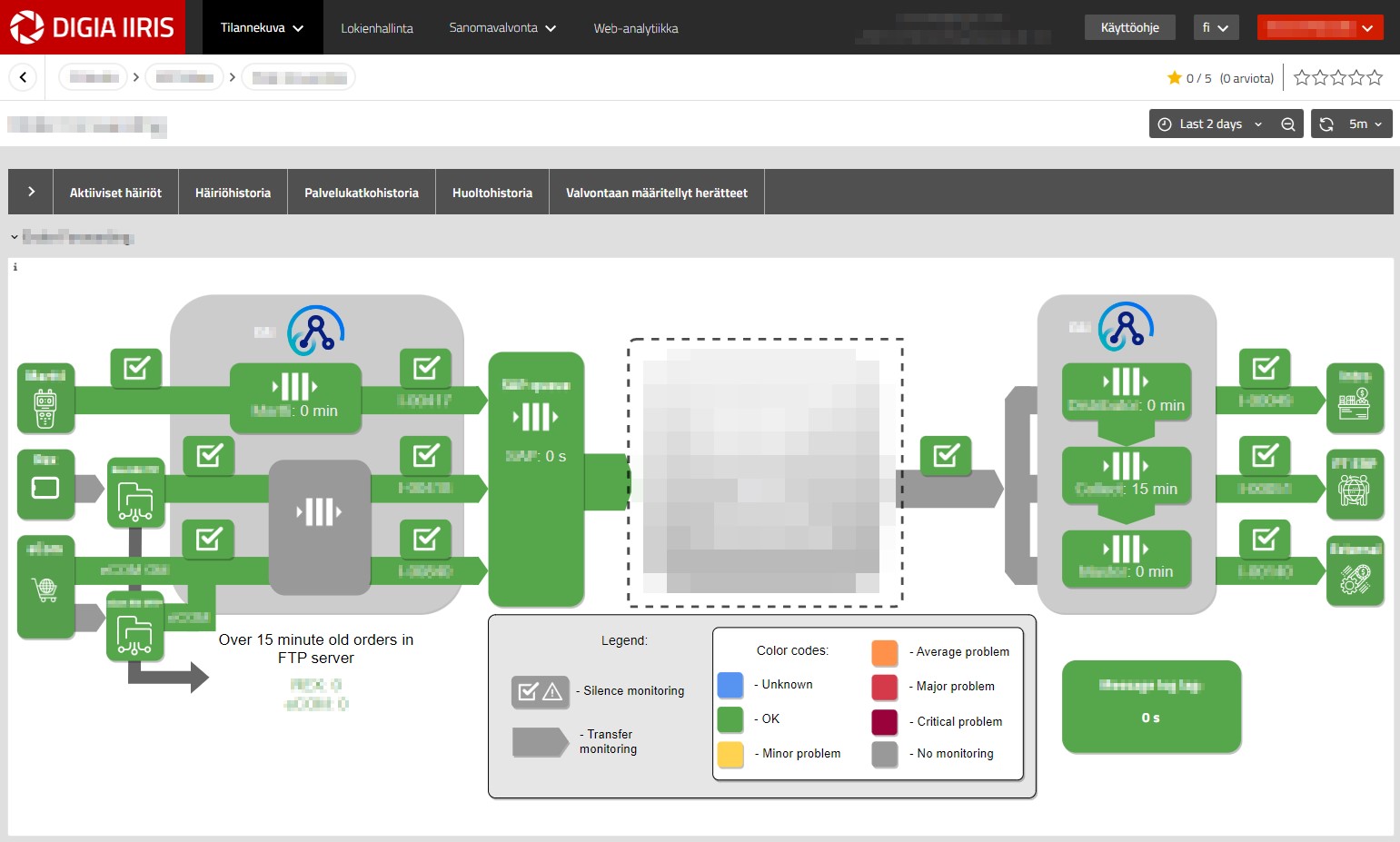The width and height of the screenshot is (1400, 842).
Task: Click the bottom right queue showing 0 min
Action: point(1127,559)
